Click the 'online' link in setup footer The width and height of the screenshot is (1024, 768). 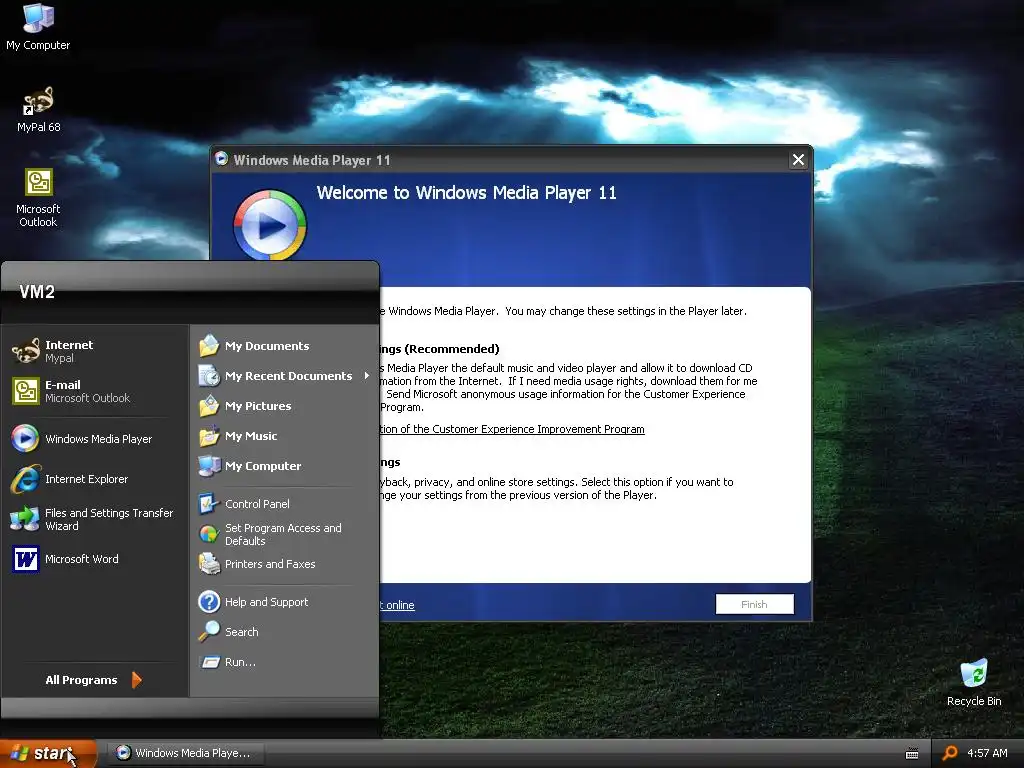(397, 605)
